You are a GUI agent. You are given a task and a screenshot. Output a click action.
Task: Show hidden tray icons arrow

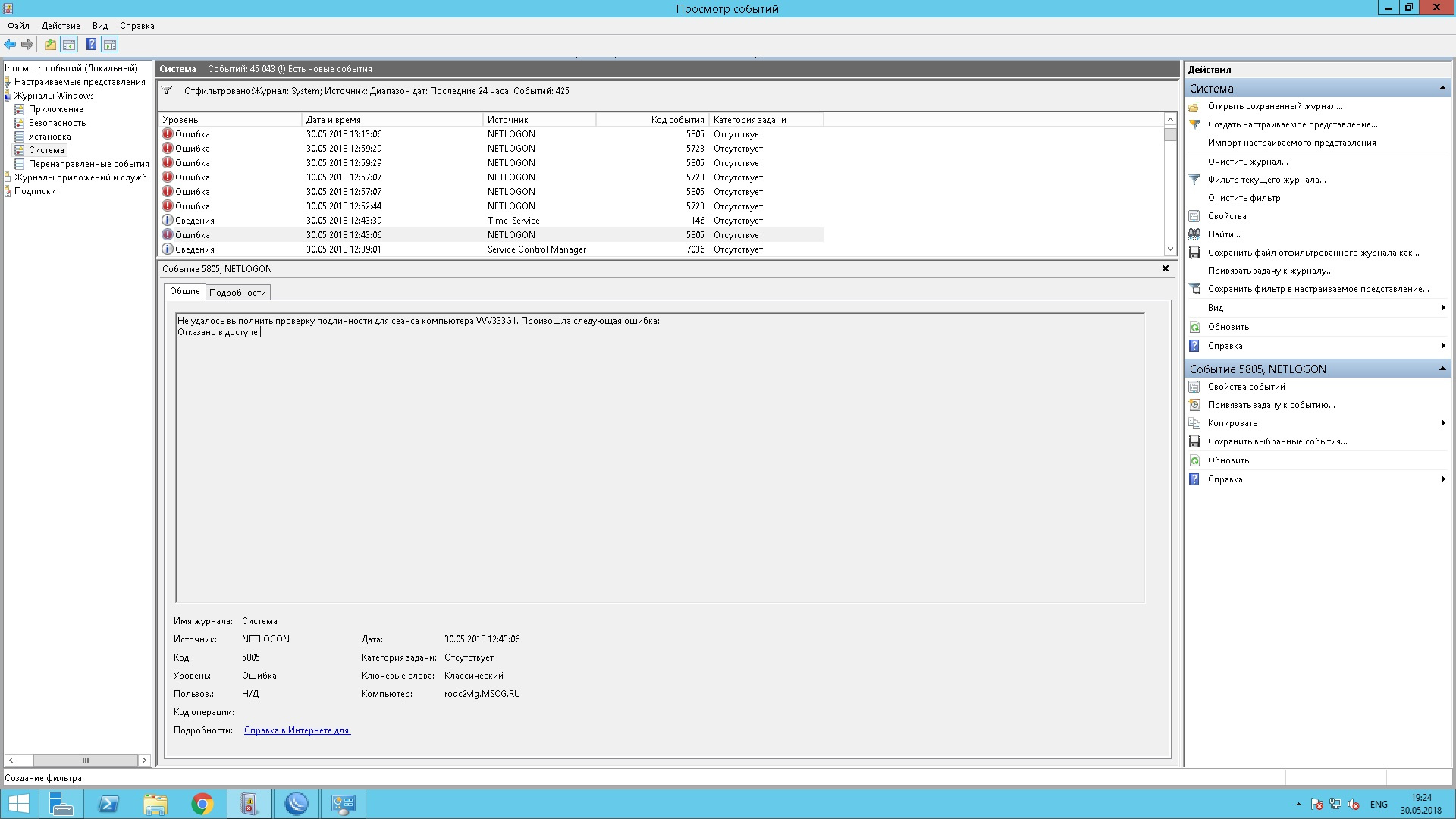coord(1298,804)
